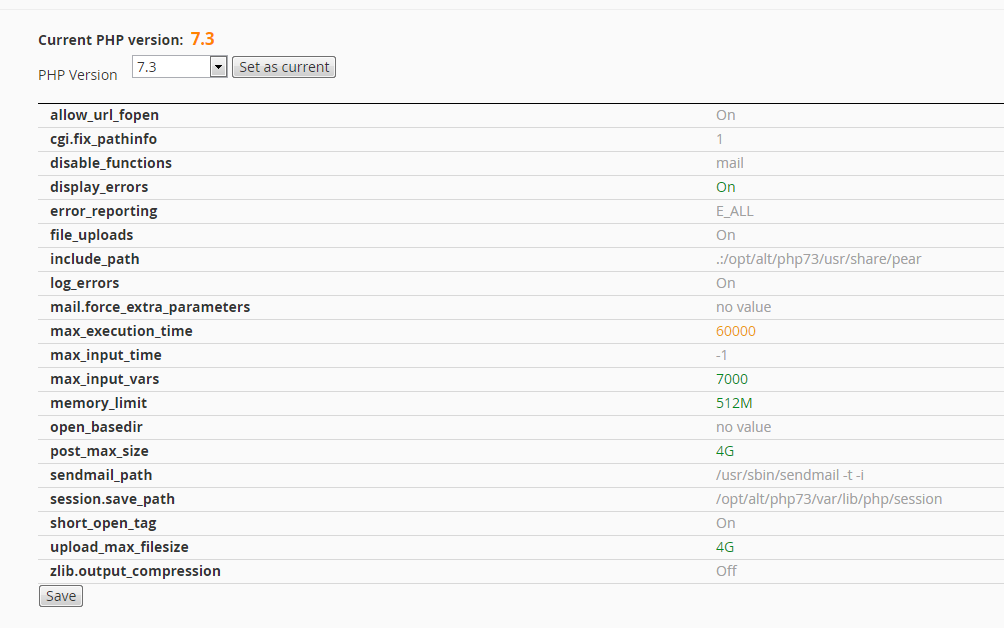Click the disable_functions mail value
This screenshot has width=1004, height=628.
pos(729,163)
